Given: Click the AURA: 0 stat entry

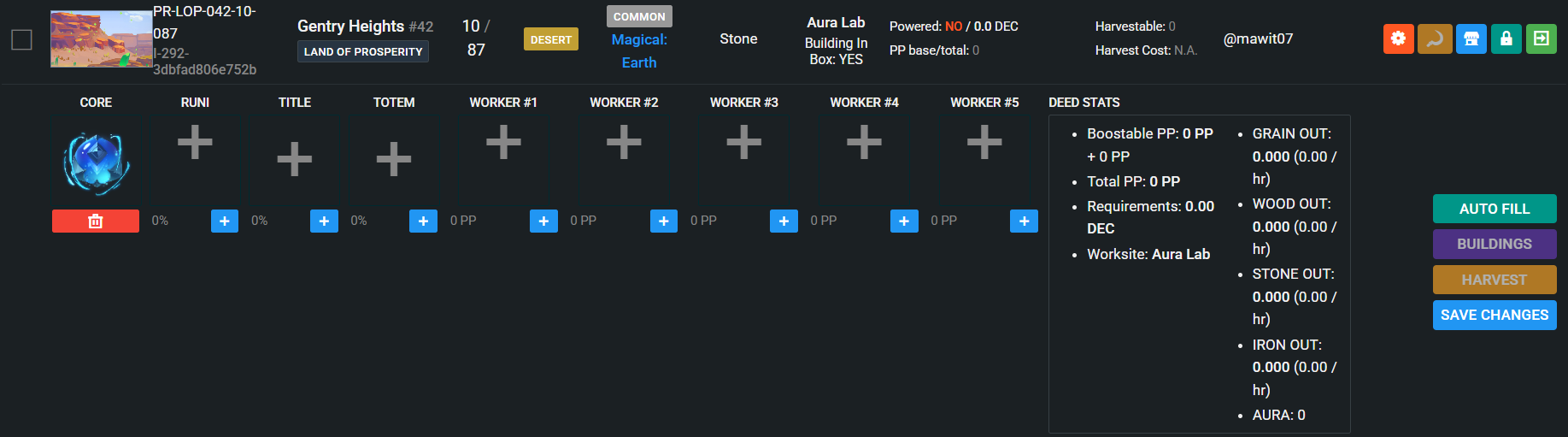Looking at the screenshot, I should tap(1278, 415).
